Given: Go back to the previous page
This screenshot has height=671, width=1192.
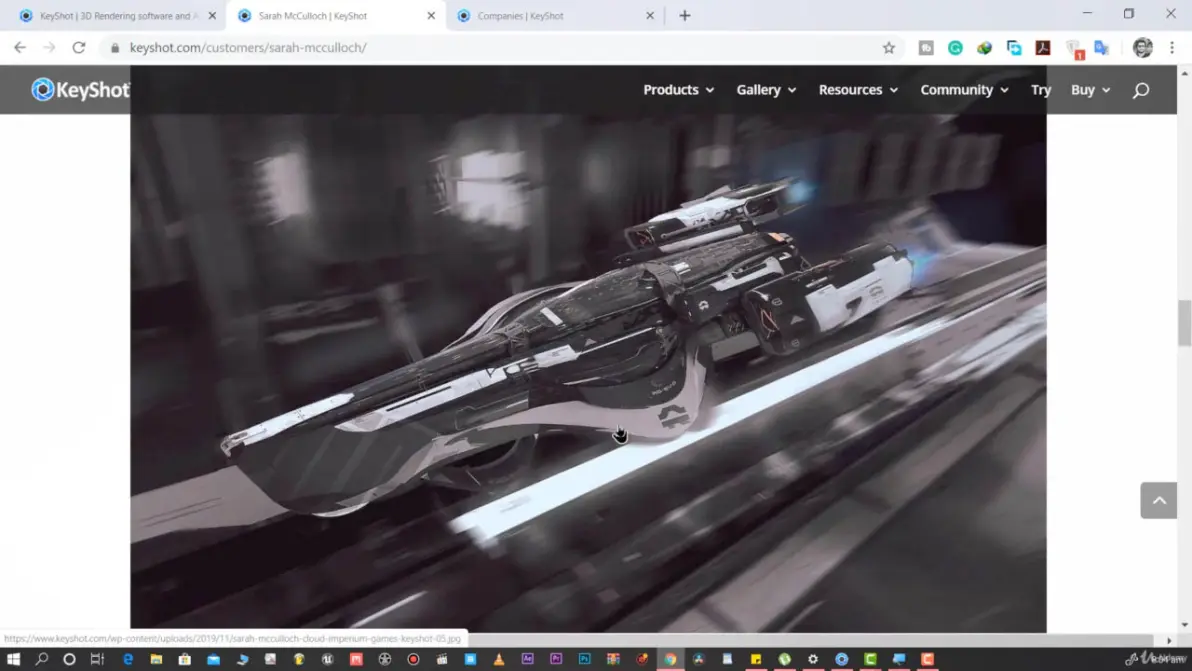Looking at the screenshot, I should click(x=20, y=48).
